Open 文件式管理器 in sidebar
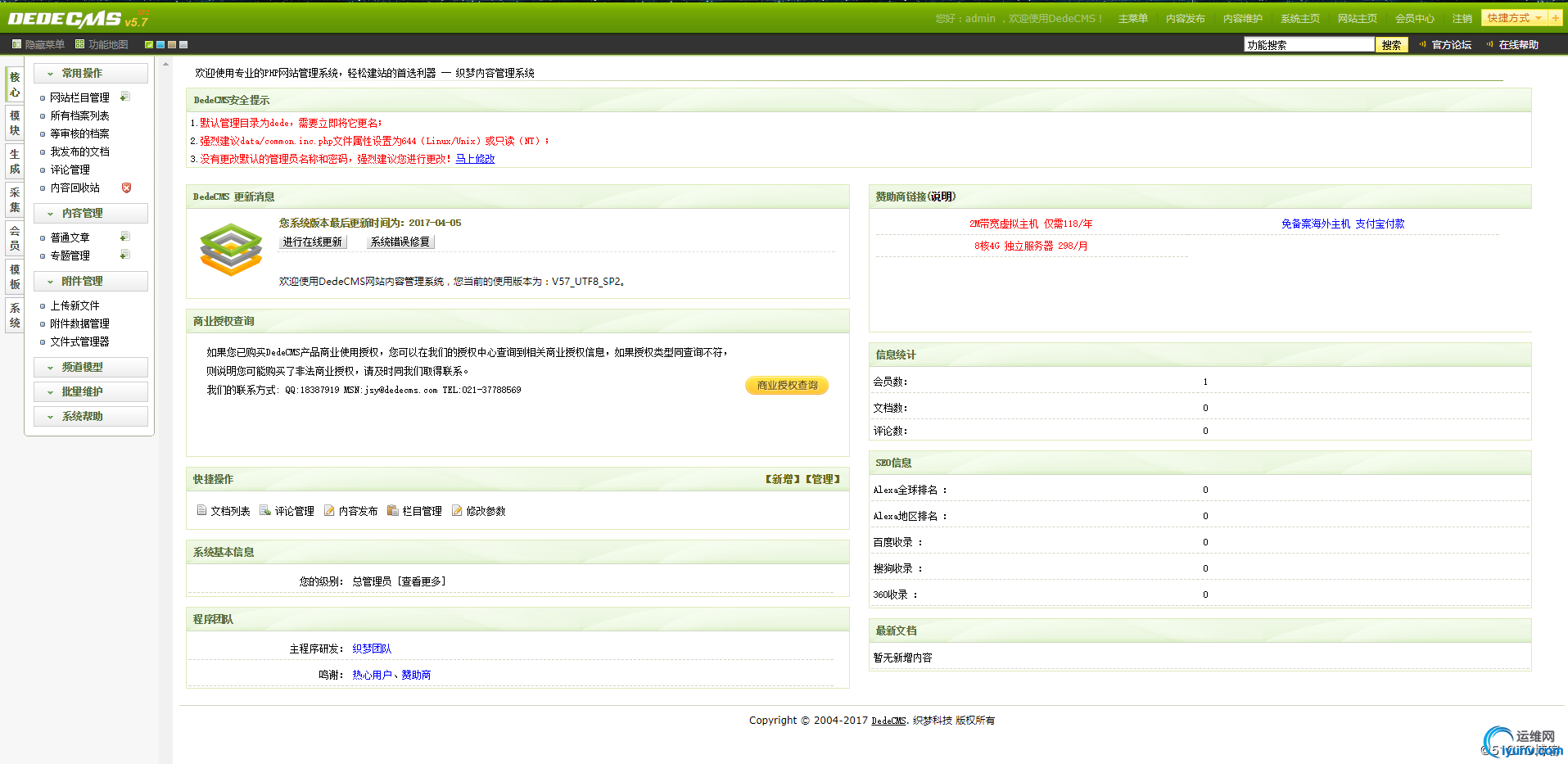 pyautogui.click(x=79, y=341)
